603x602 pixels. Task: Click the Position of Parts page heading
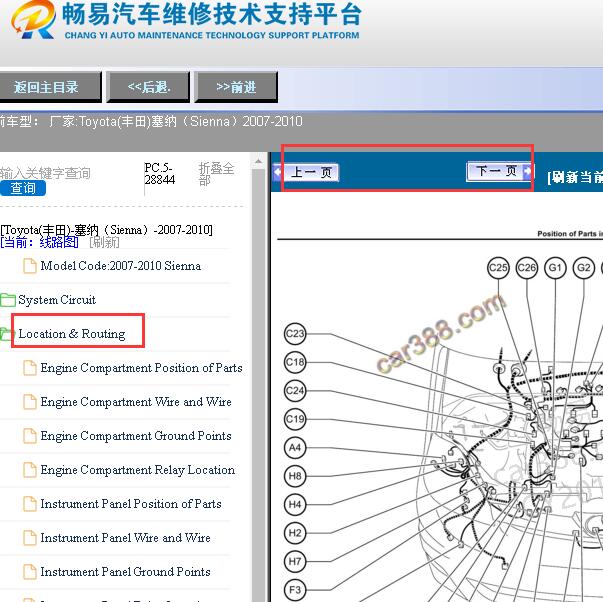(x=570, y=233)
